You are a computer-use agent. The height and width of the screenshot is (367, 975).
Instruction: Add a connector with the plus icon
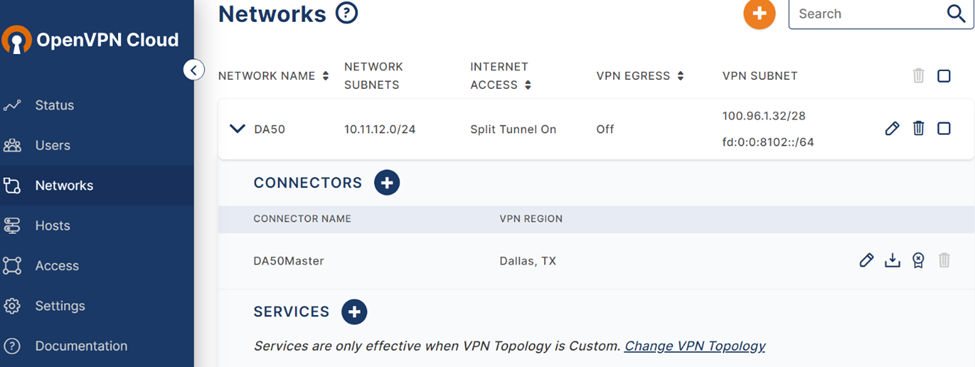click(387, 182)
